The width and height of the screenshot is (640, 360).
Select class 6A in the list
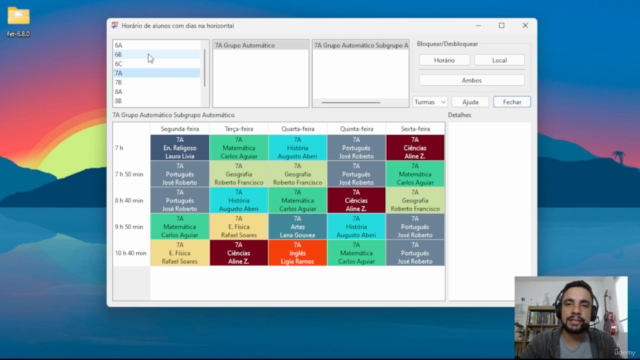click(157, 45)
